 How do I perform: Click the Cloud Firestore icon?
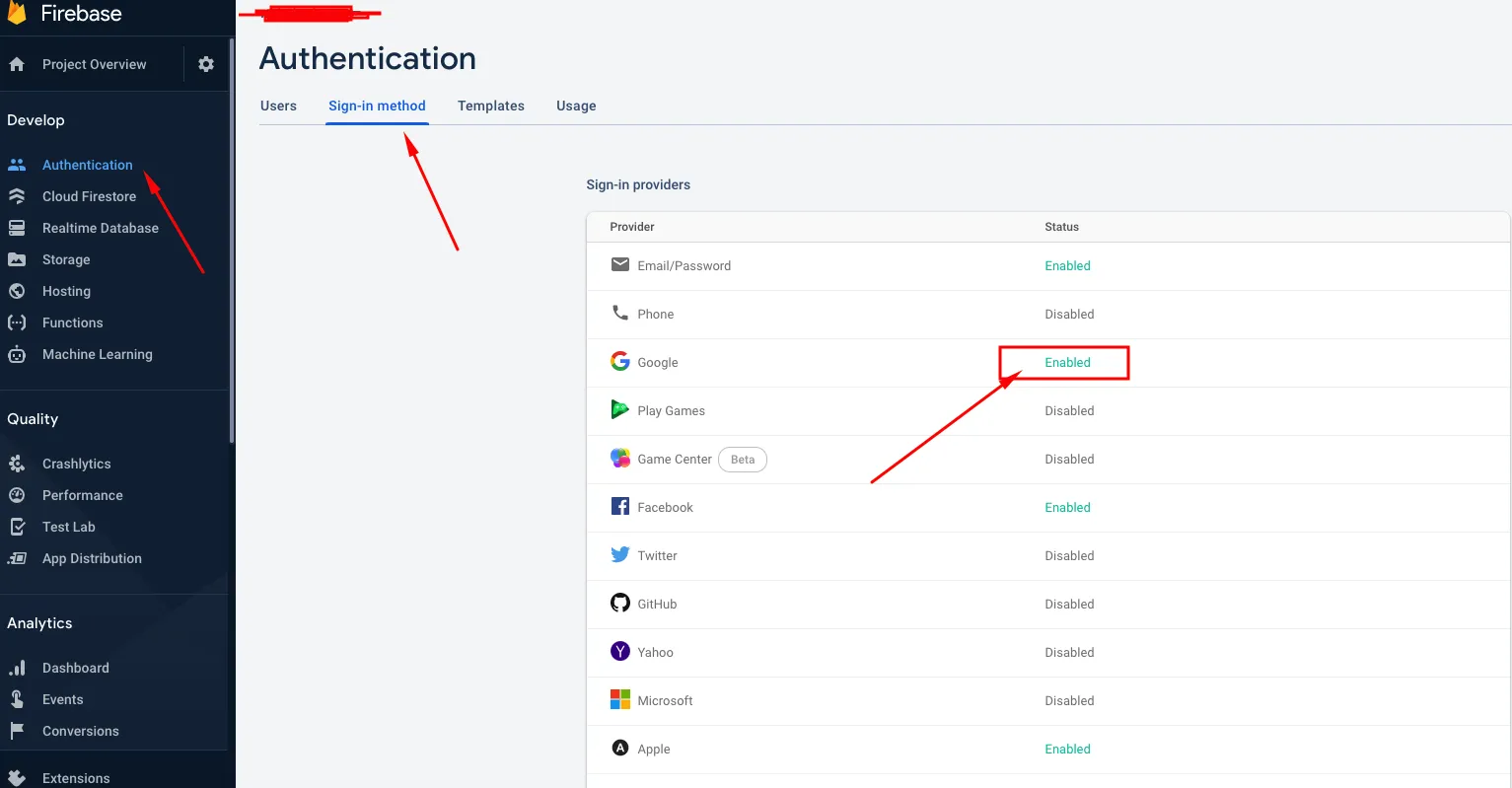(17, 196)
